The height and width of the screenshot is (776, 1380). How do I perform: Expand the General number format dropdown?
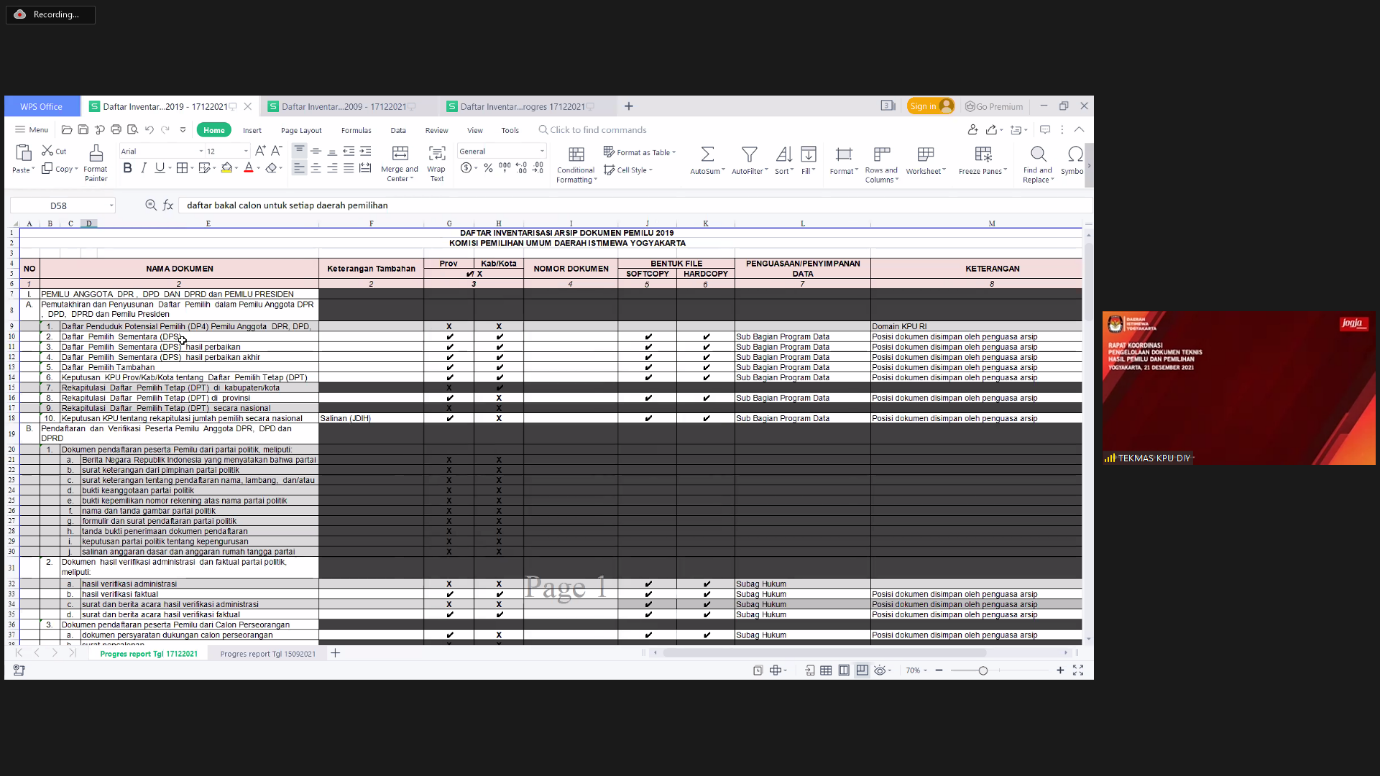tap(502, 151)
